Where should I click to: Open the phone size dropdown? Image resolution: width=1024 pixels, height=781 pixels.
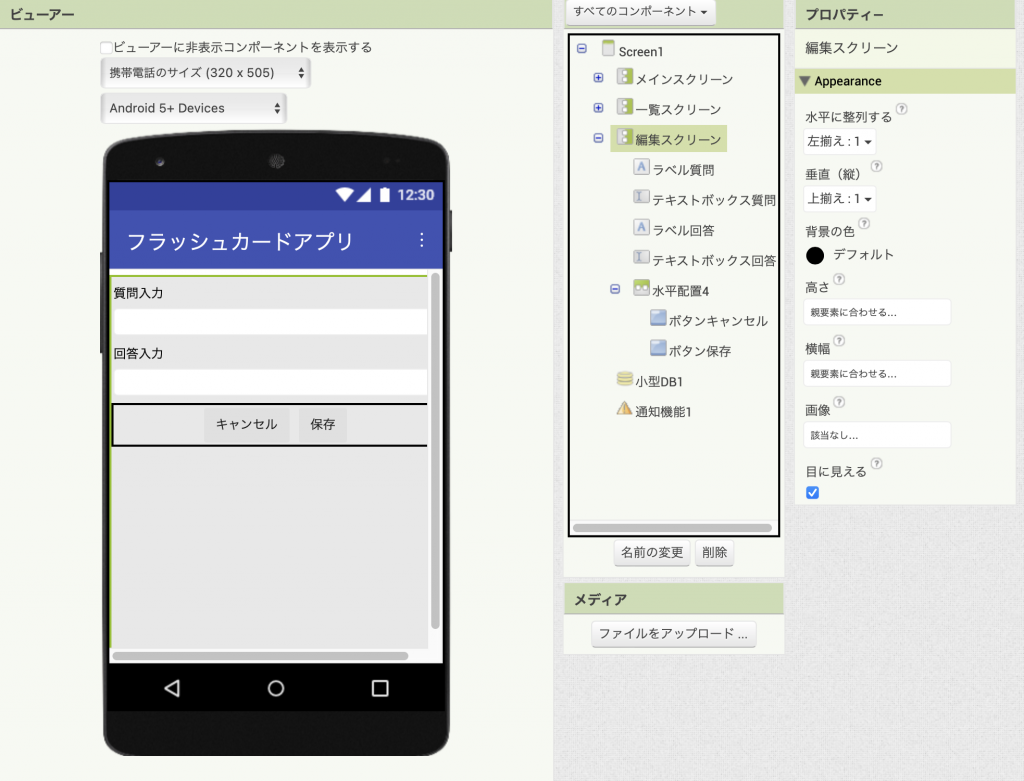[206, 73]
